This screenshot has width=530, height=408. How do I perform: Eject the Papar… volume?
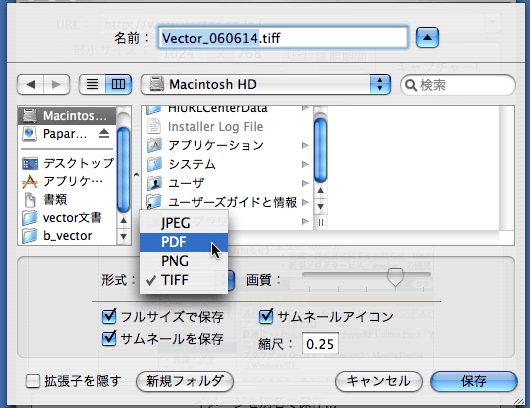pyautogui.click(x=104, y=134)
